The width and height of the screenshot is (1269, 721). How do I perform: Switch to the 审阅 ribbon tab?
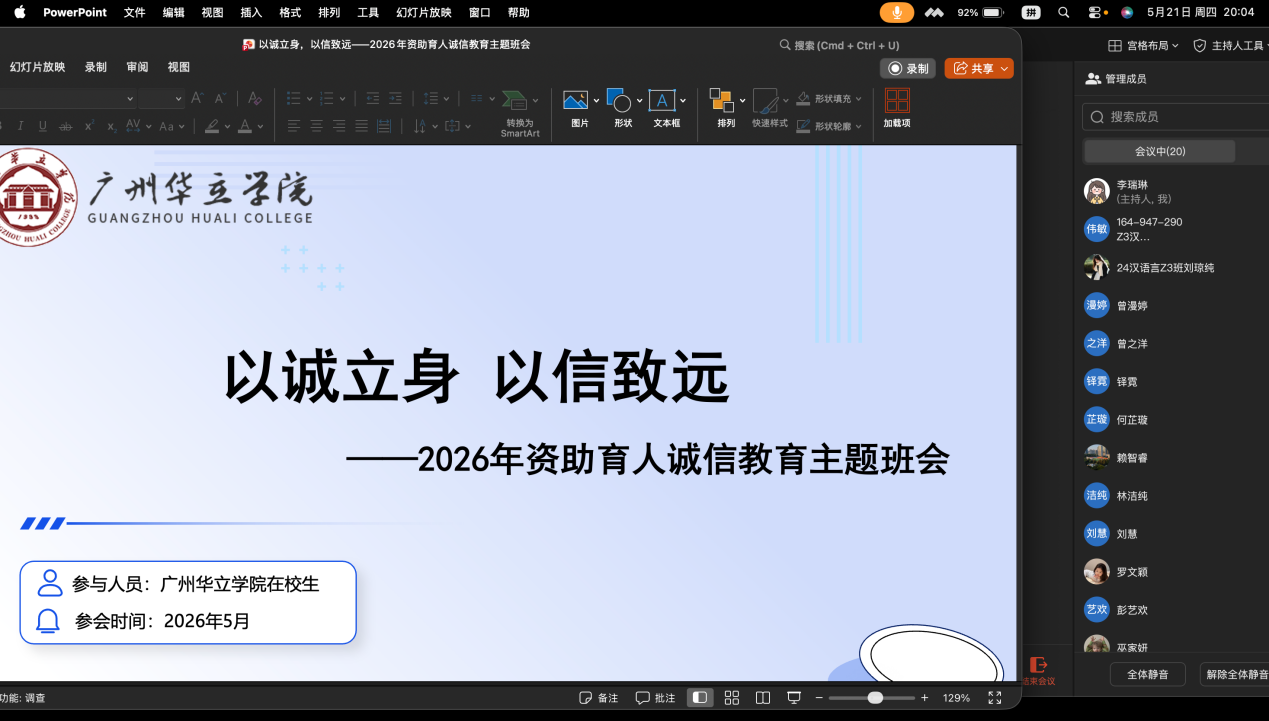[x=137, y=67]
